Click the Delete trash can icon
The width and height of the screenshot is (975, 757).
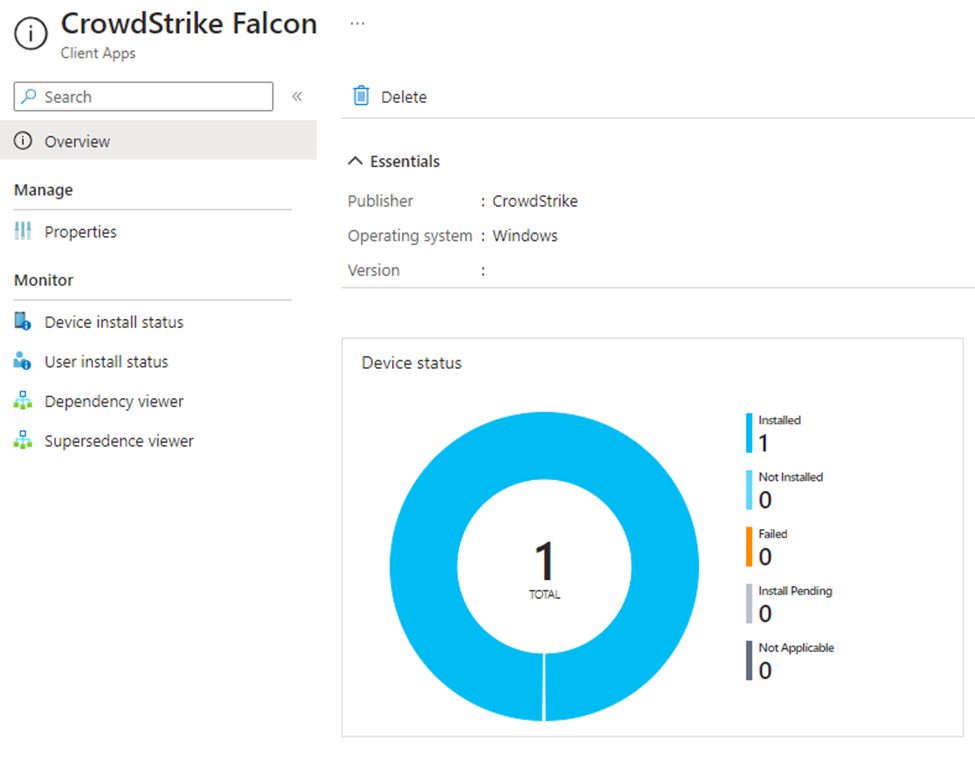(361, 96)
